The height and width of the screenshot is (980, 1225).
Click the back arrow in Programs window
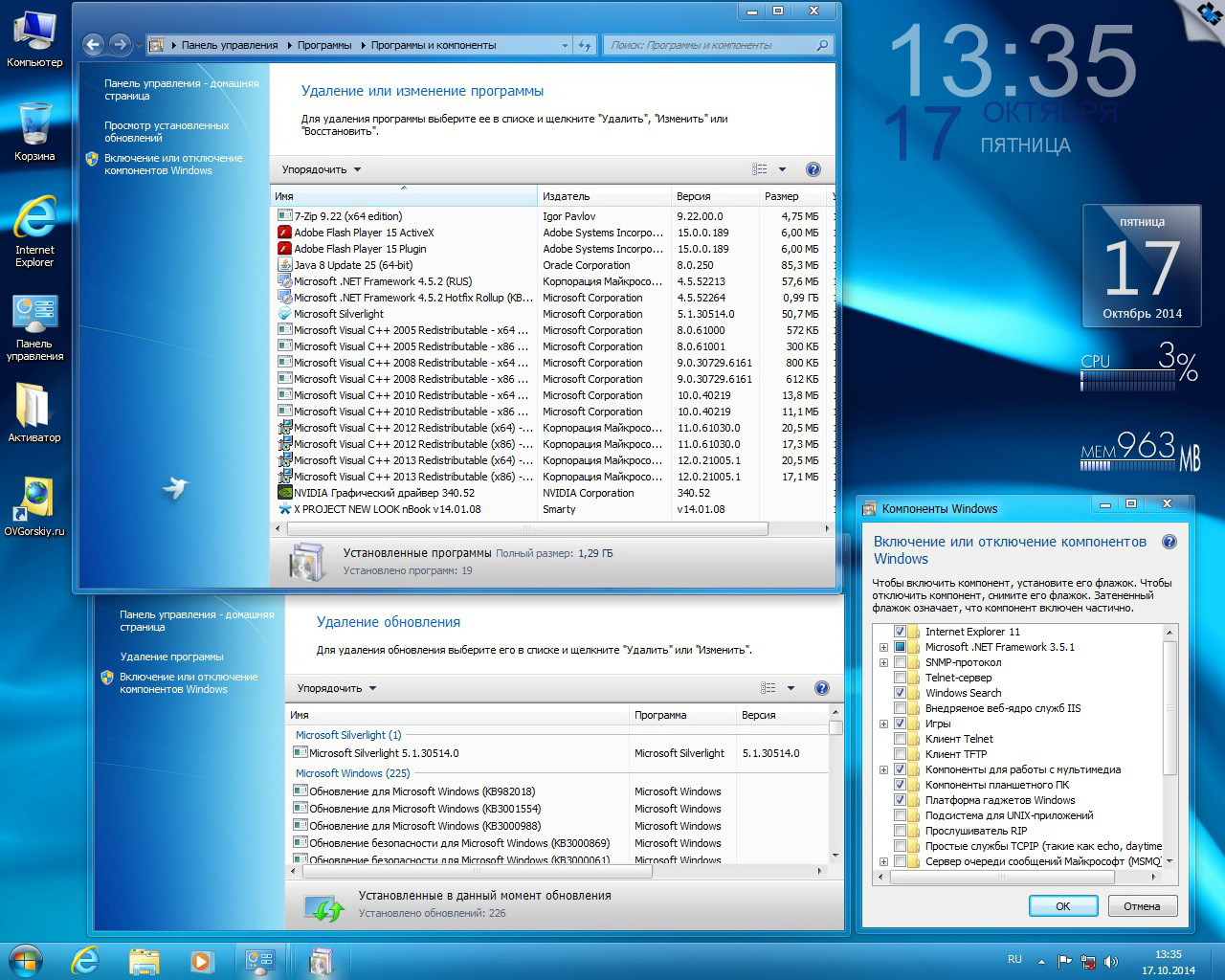point(93,44)
